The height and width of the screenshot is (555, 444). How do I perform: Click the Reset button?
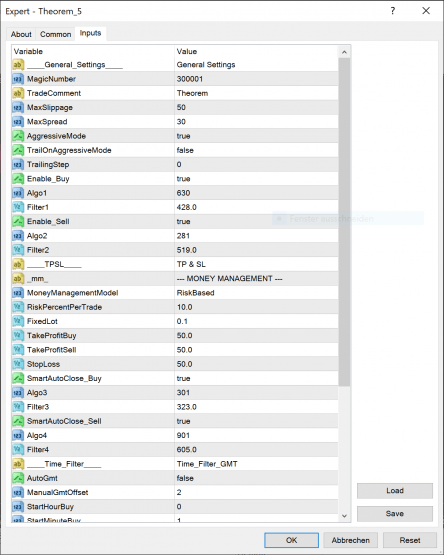[410, 540]
